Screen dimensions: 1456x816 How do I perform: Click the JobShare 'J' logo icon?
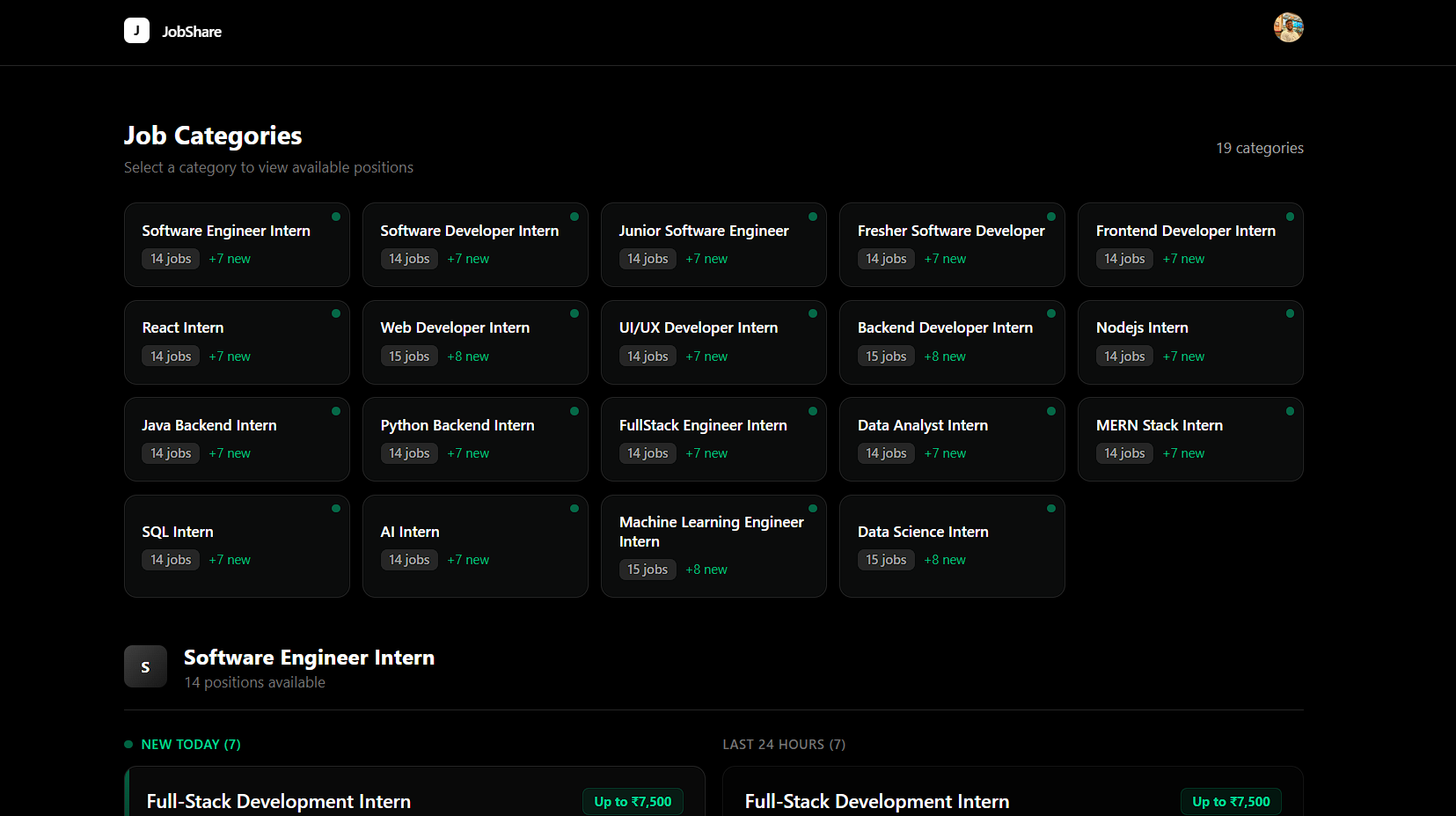(x=136, y=31)
